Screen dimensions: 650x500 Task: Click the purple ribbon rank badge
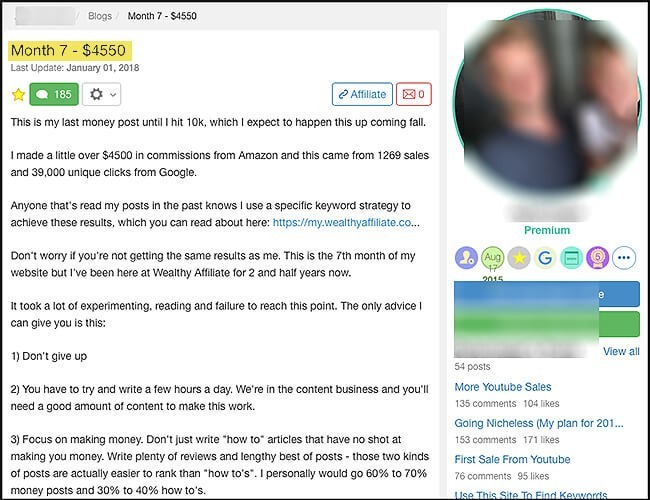pos(597,257)
